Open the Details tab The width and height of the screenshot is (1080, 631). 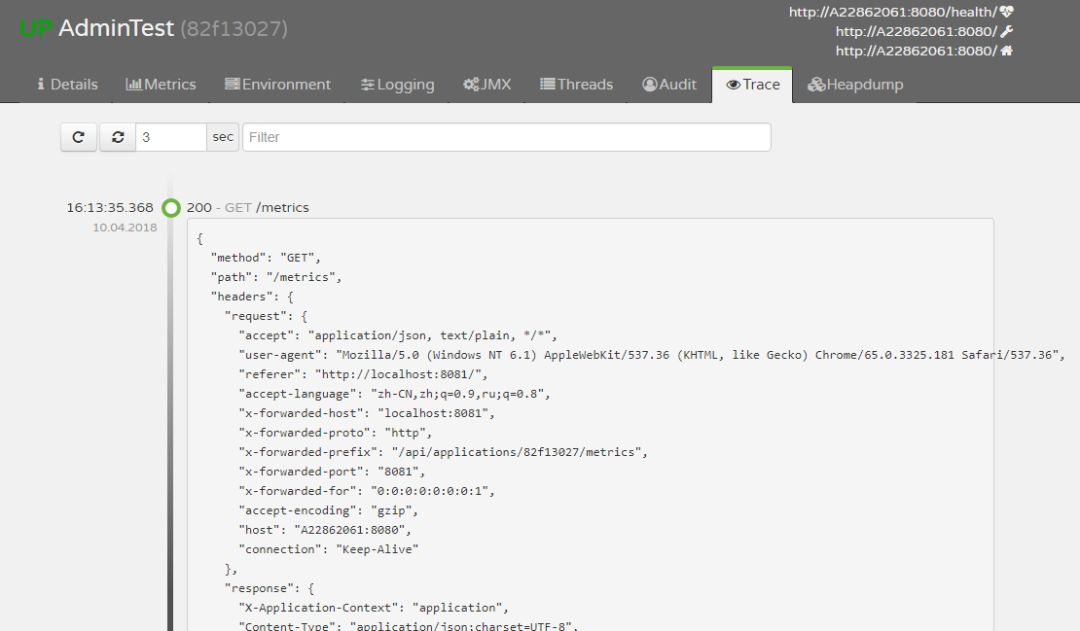pos(67,85)
